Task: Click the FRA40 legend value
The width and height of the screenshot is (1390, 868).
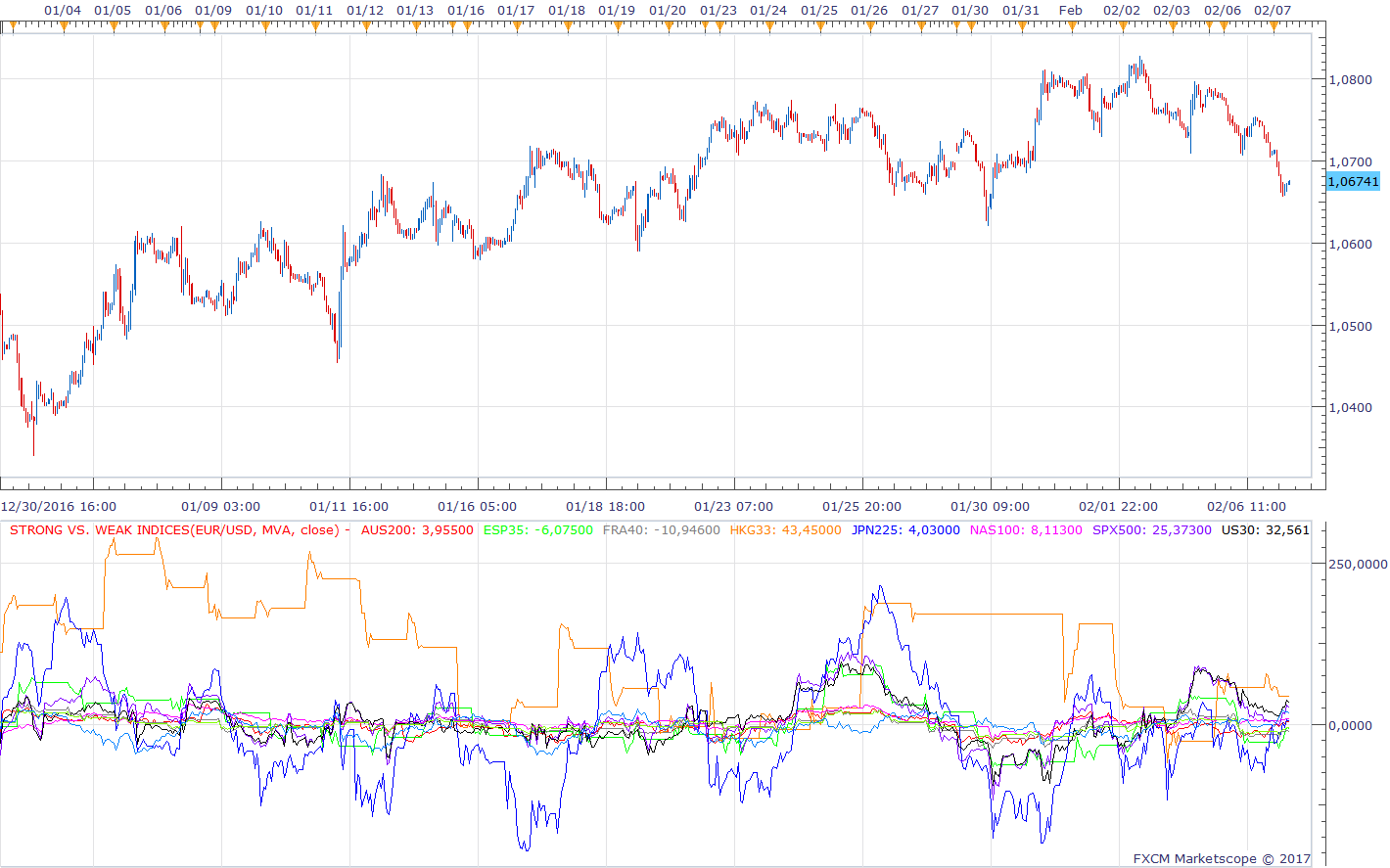Action: (662, 530)
